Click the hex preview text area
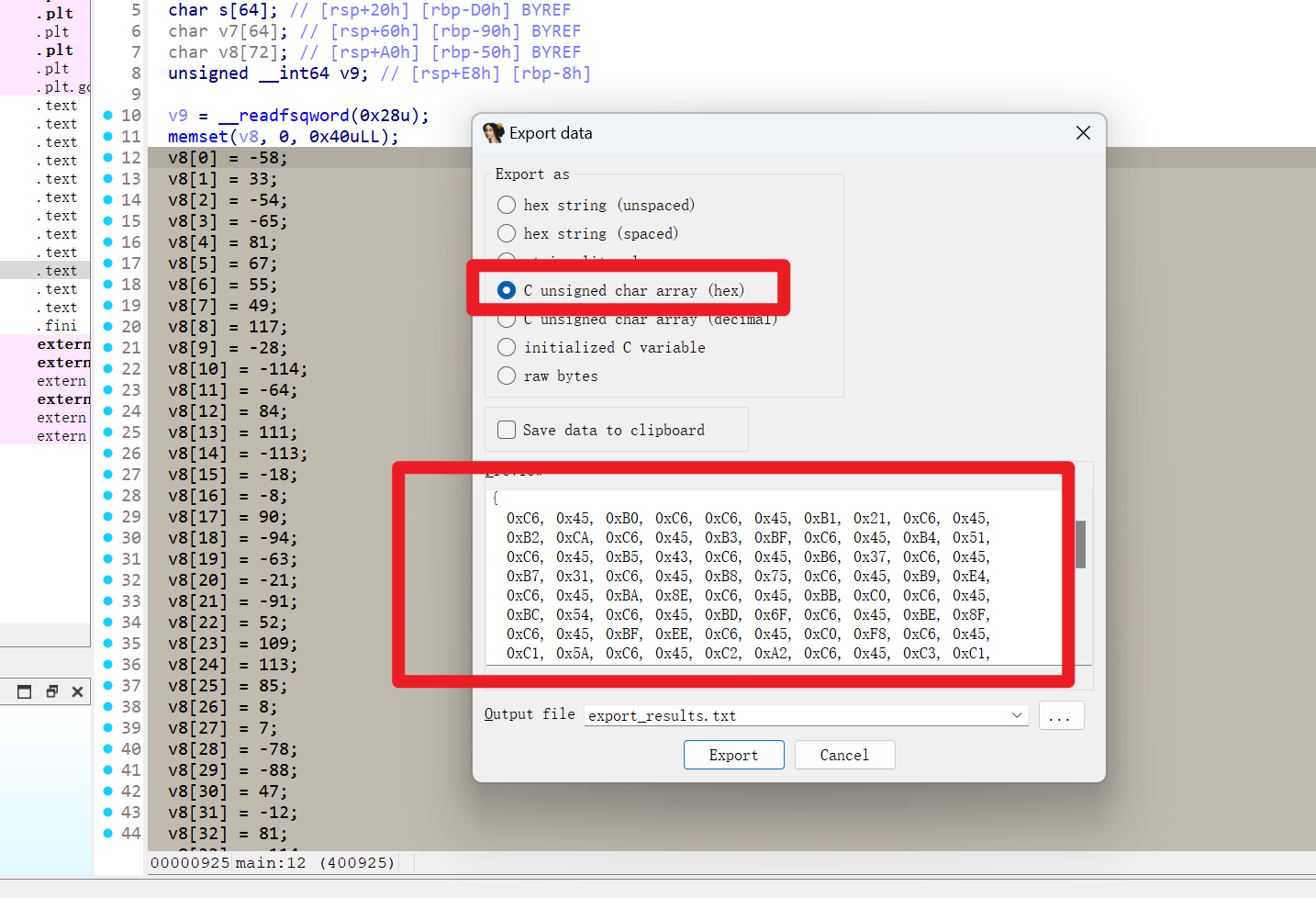The height and width of the screenshot is (898, 1316). tap(780, 576)
